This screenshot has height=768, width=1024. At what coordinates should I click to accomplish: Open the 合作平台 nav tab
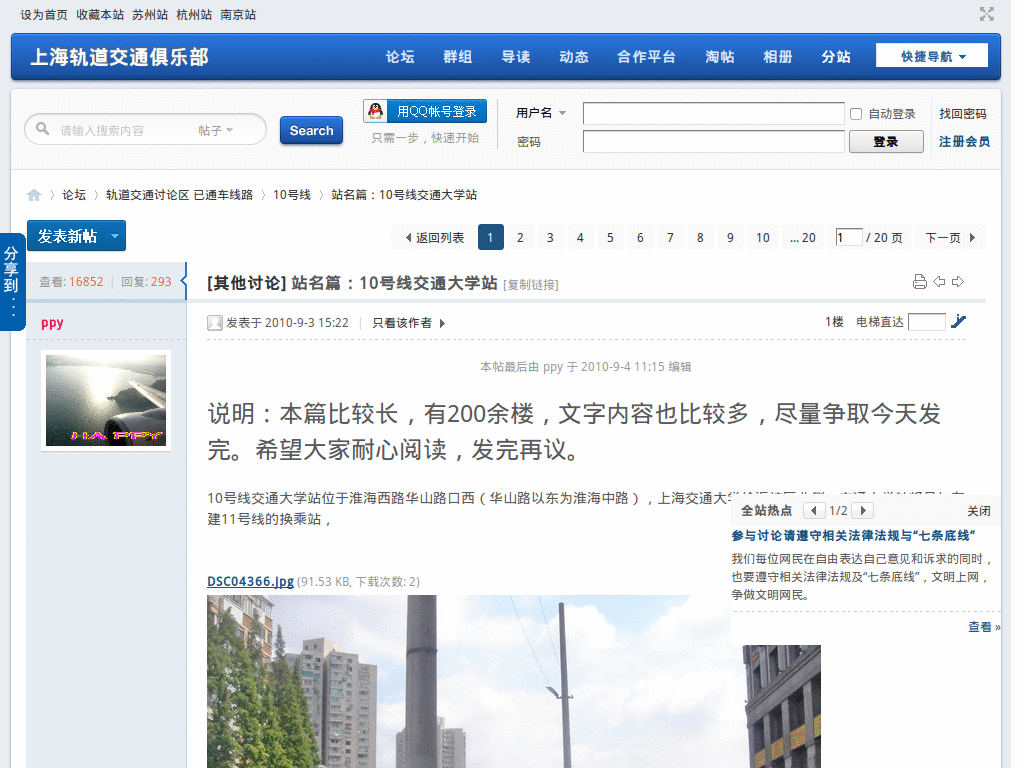pyautogui.click(x=646, y=57)
